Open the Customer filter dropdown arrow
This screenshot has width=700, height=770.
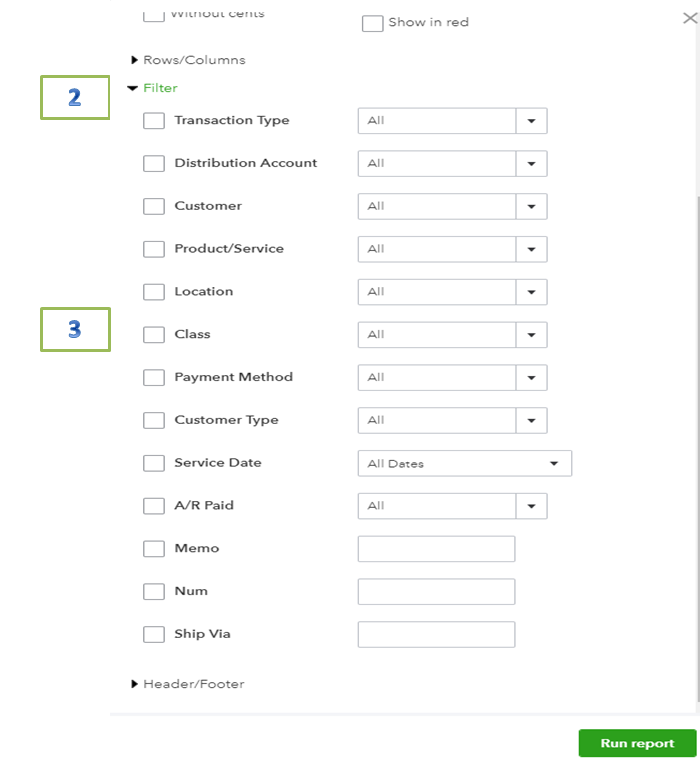[532, 206]
